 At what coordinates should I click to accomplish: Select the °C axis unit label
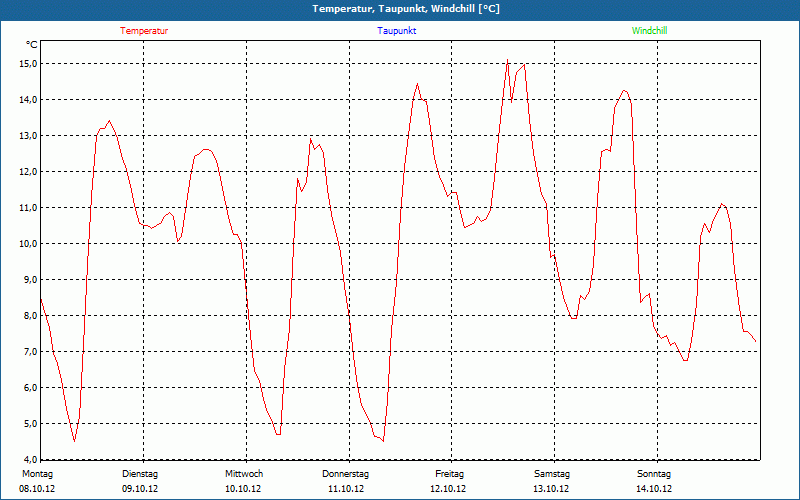tap(31, 45)
